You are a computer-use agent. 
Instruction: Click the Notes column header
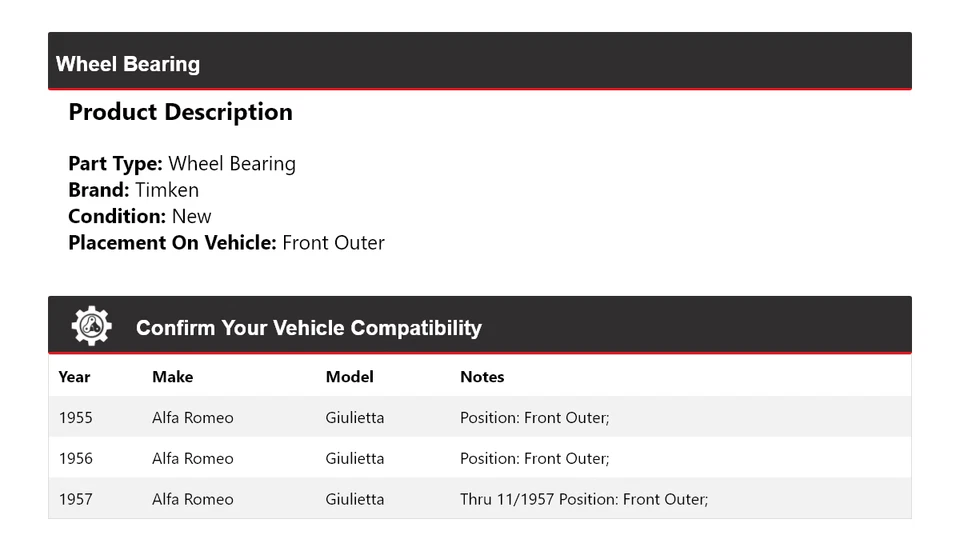coord(482,377)
